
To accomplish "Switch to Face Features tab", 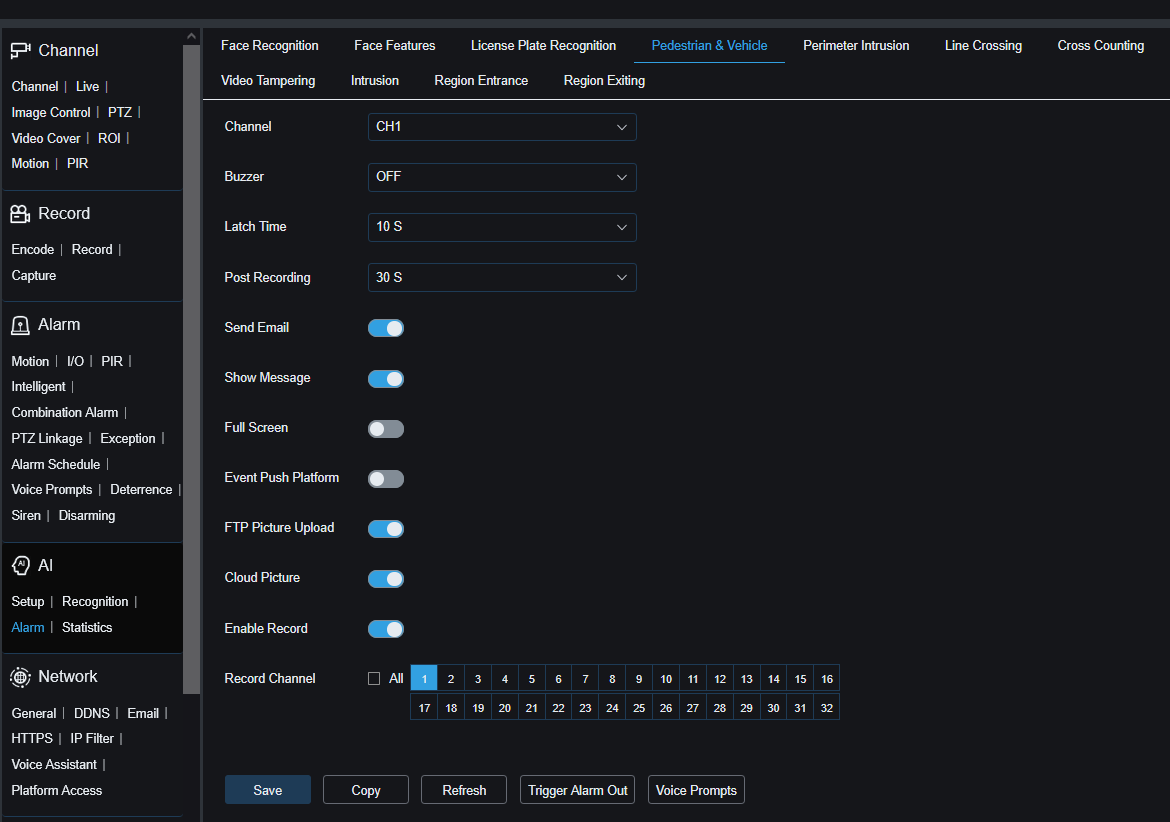I will [395, 46].
